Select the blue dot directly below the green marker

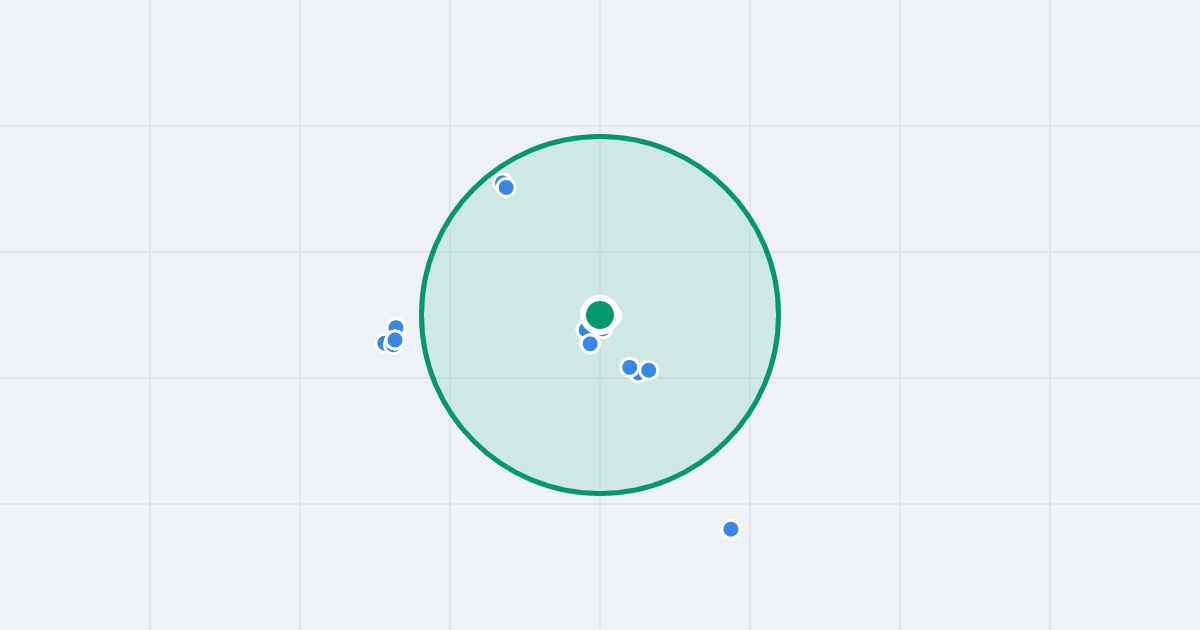pyautogui.click(x=590, y=344)
